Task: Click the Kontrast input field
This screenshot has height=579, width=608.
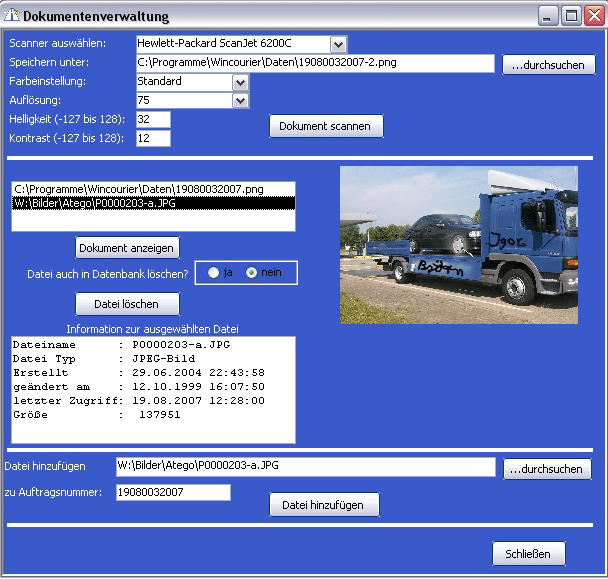Action: (153, 138)
